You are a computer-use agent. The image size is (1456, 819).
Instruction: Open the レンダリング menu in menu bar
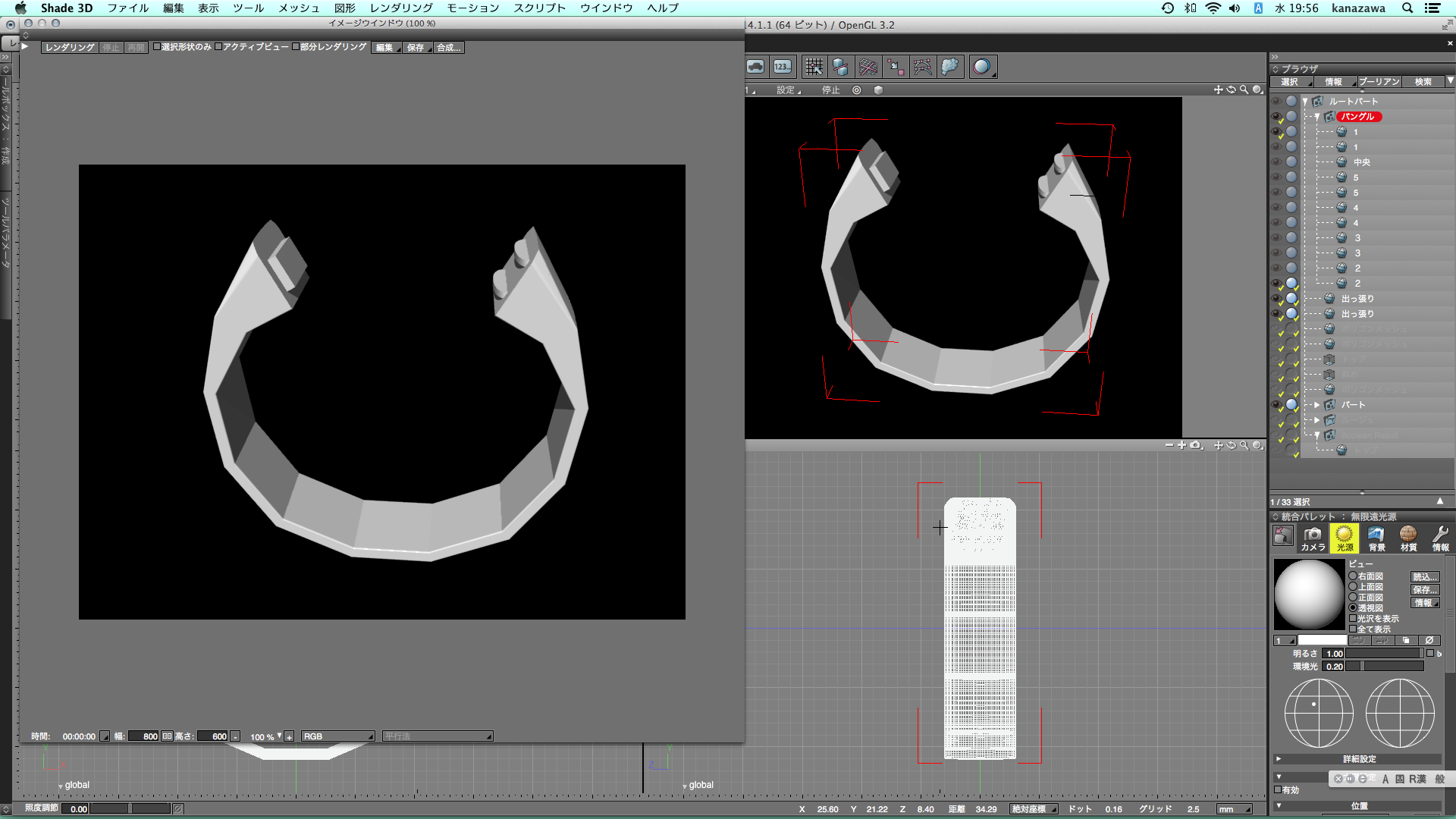pos(401,8)
